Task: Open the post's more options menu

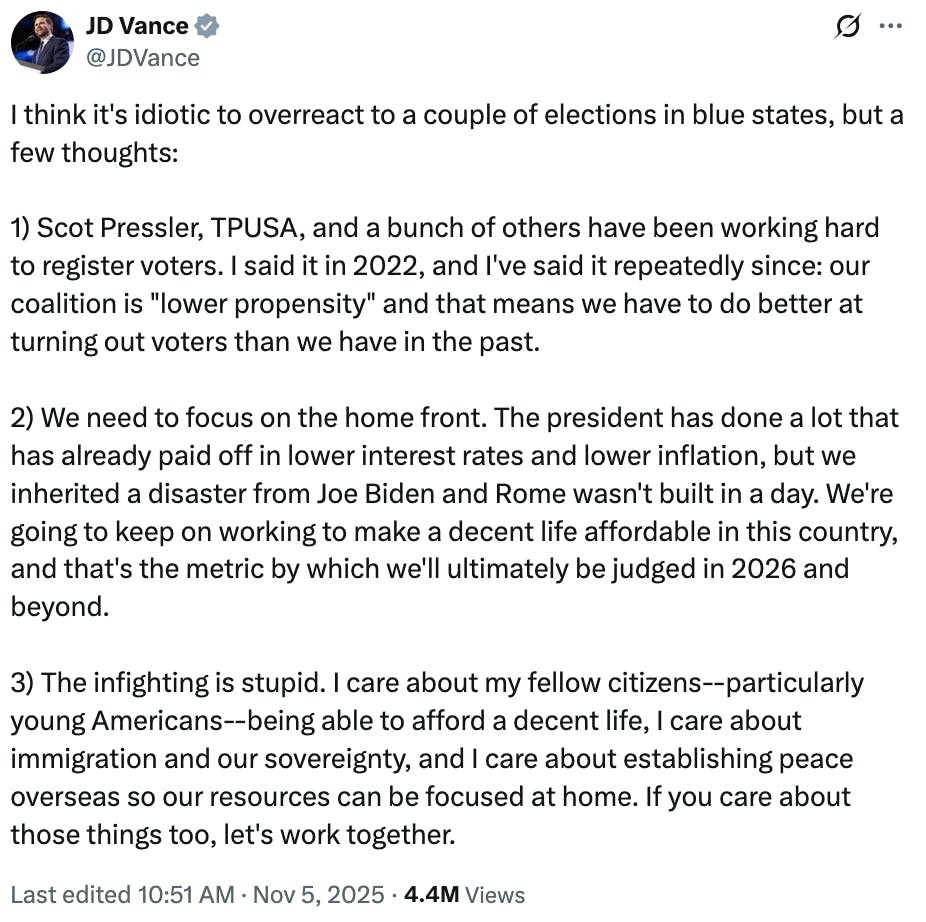Action: tap(891, 27)
